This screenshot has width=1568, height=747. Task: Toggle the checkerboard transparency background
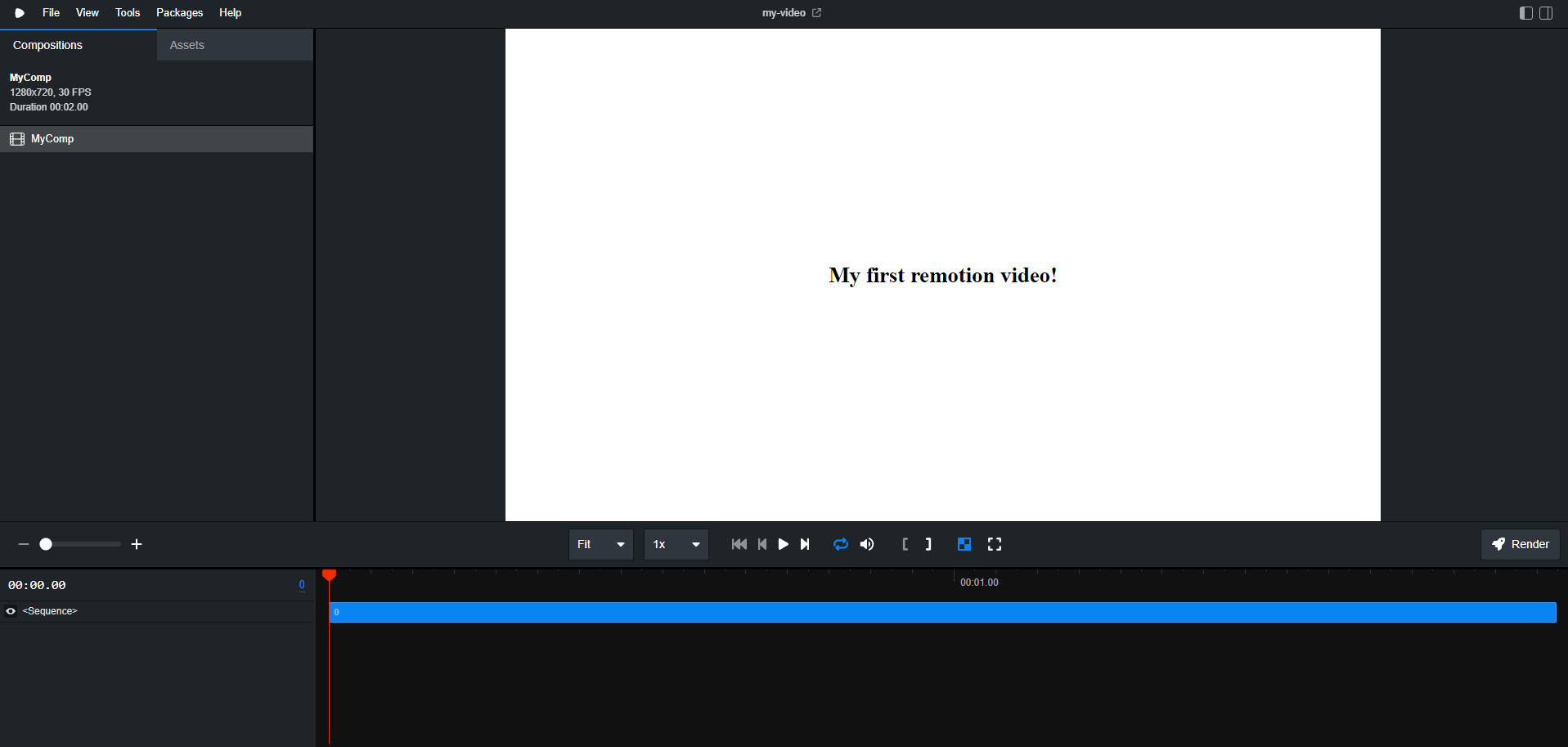[x=964, y=544]
